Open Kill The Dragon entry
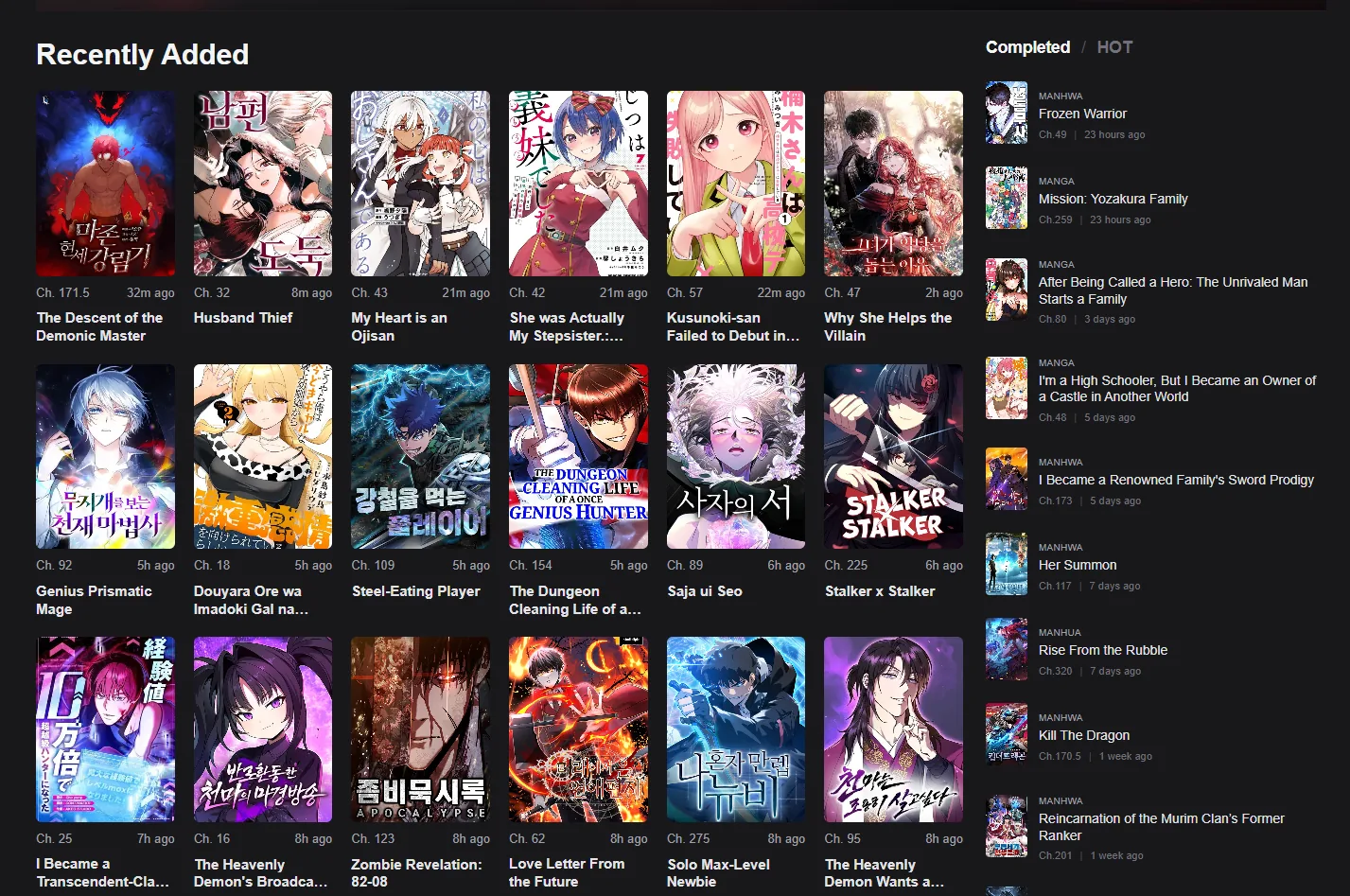1350x896 pixels. pyautogui.click(x=1084, y=735)
